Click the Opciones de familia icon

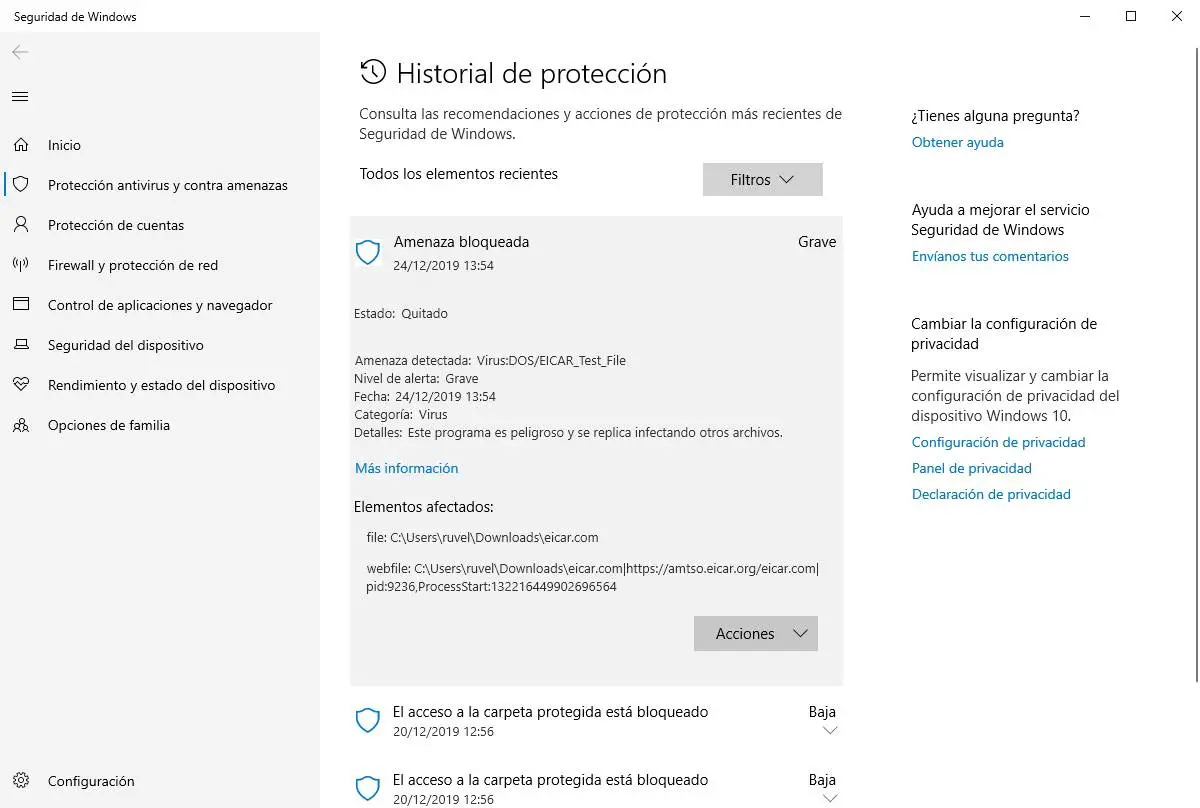[x=21, y=425]
